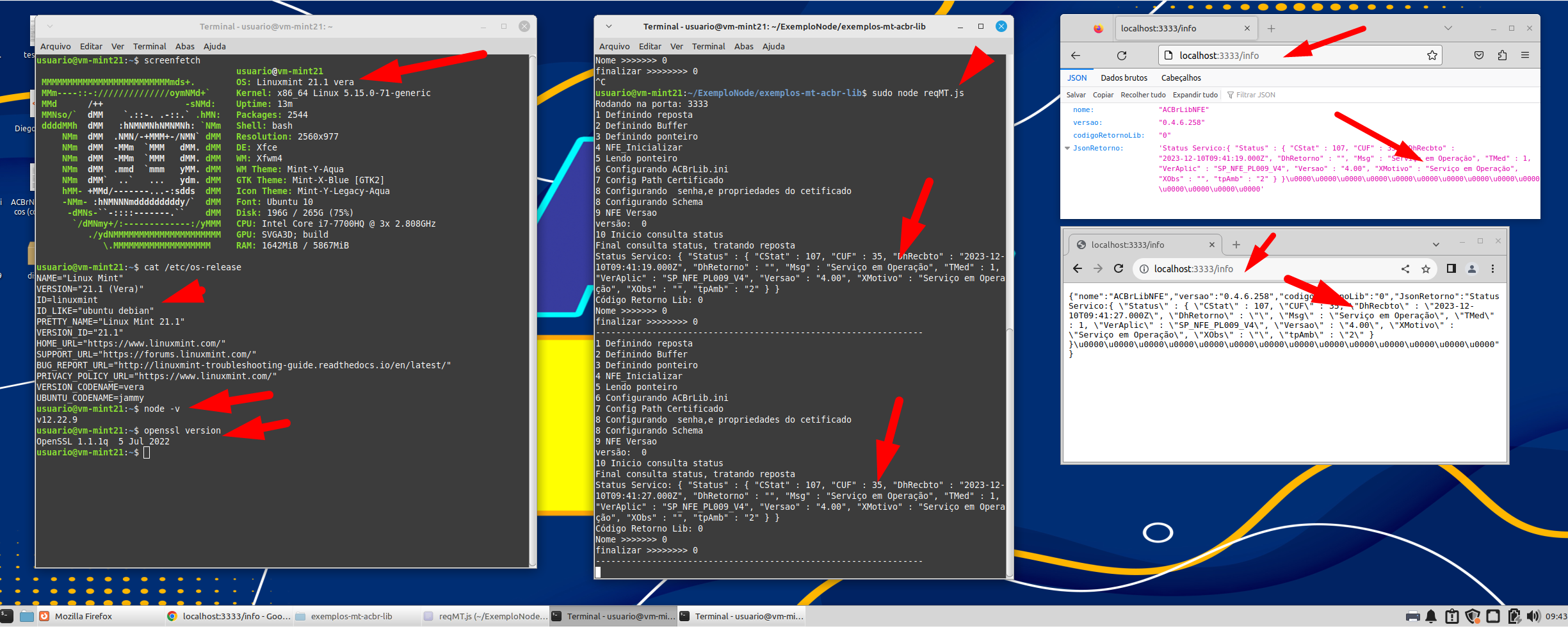1568x627 pixels.
Task: Reload page in Chrome window
Action: [1119, 269]
